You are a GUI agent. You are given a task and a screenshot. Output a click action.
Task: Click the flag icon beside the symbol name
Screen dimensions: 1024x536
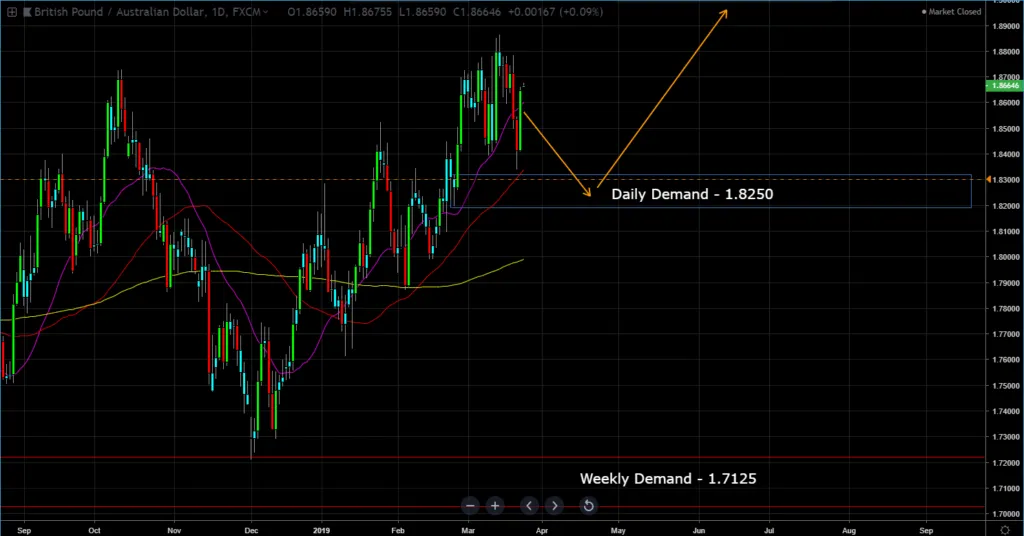(27, 12)
